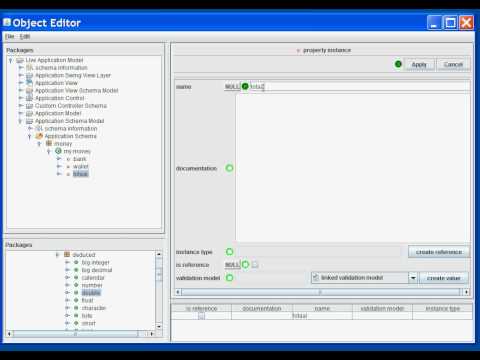The width and height of the screenshot is (480, 360).
Task: Click the NULL toggle in the name row
Action: [x=232, y=87]
